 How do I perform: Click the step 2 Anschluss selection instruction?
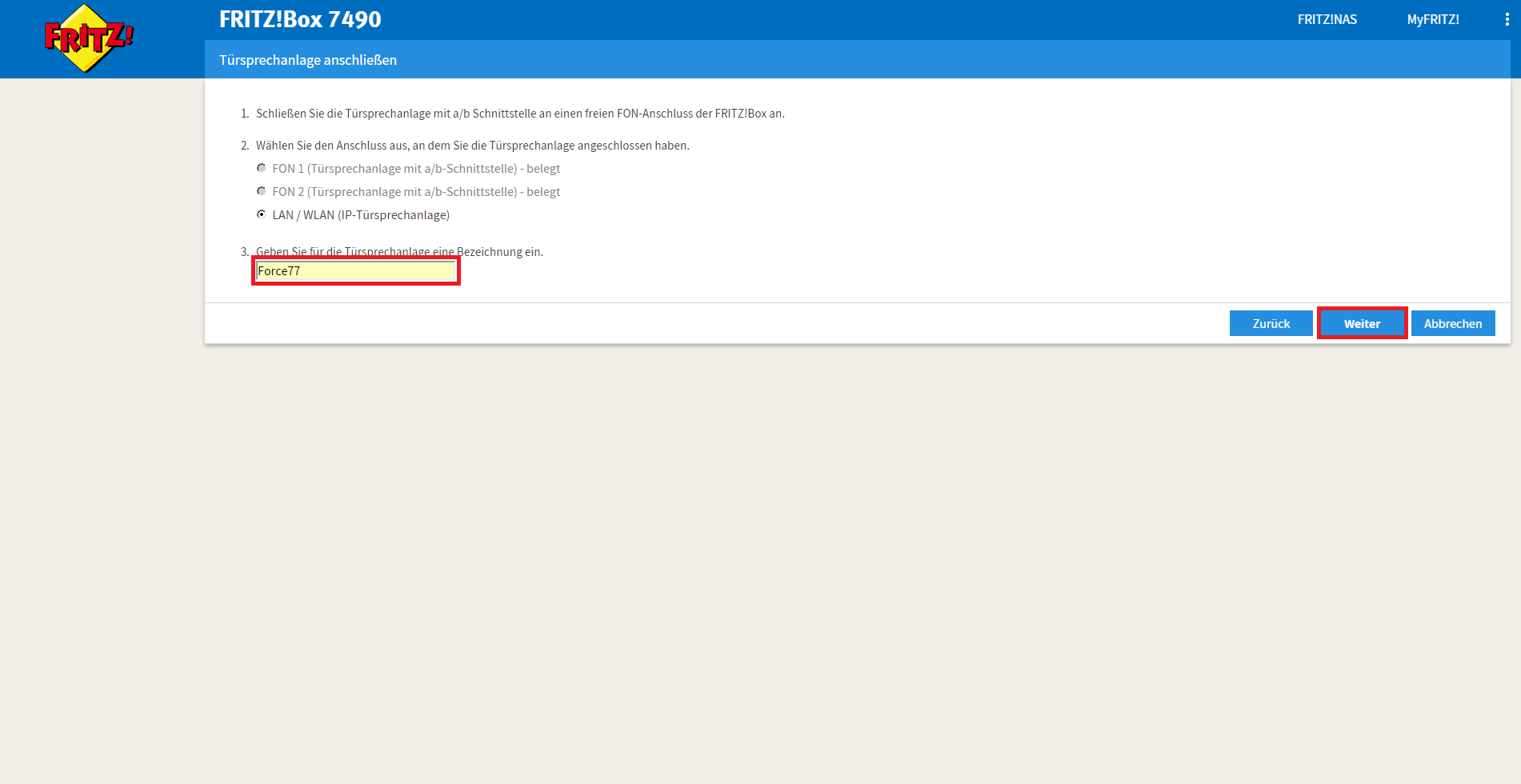point(472,146)
